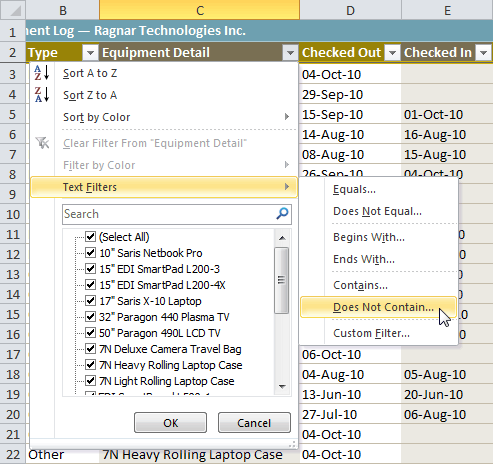Click cell with 08-Aug-10

[x=350, y=154]
